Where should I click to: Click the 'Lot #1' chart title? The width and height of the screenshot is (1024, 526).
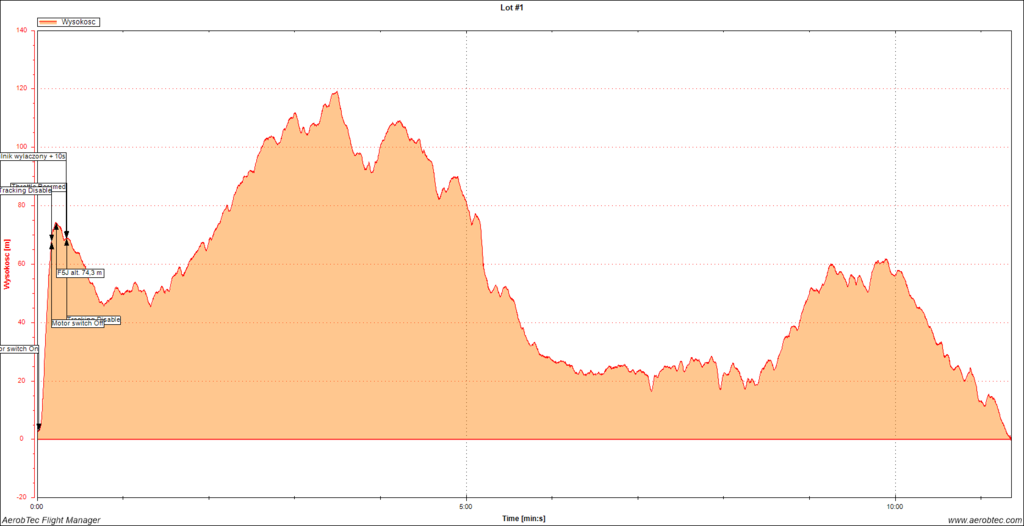(511, 6)
